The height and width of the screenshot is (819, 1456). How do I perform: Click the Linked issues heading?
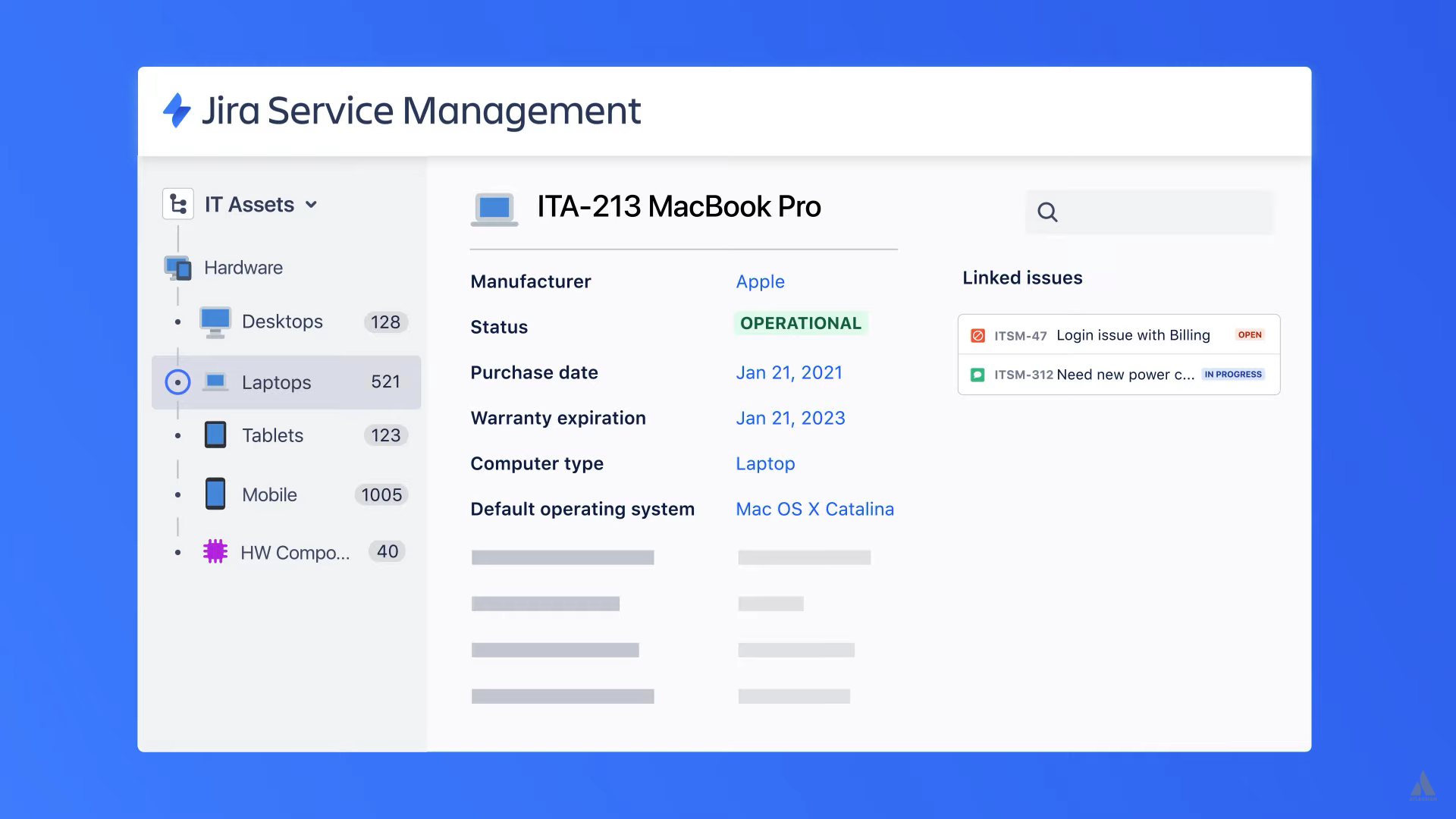1022,278
